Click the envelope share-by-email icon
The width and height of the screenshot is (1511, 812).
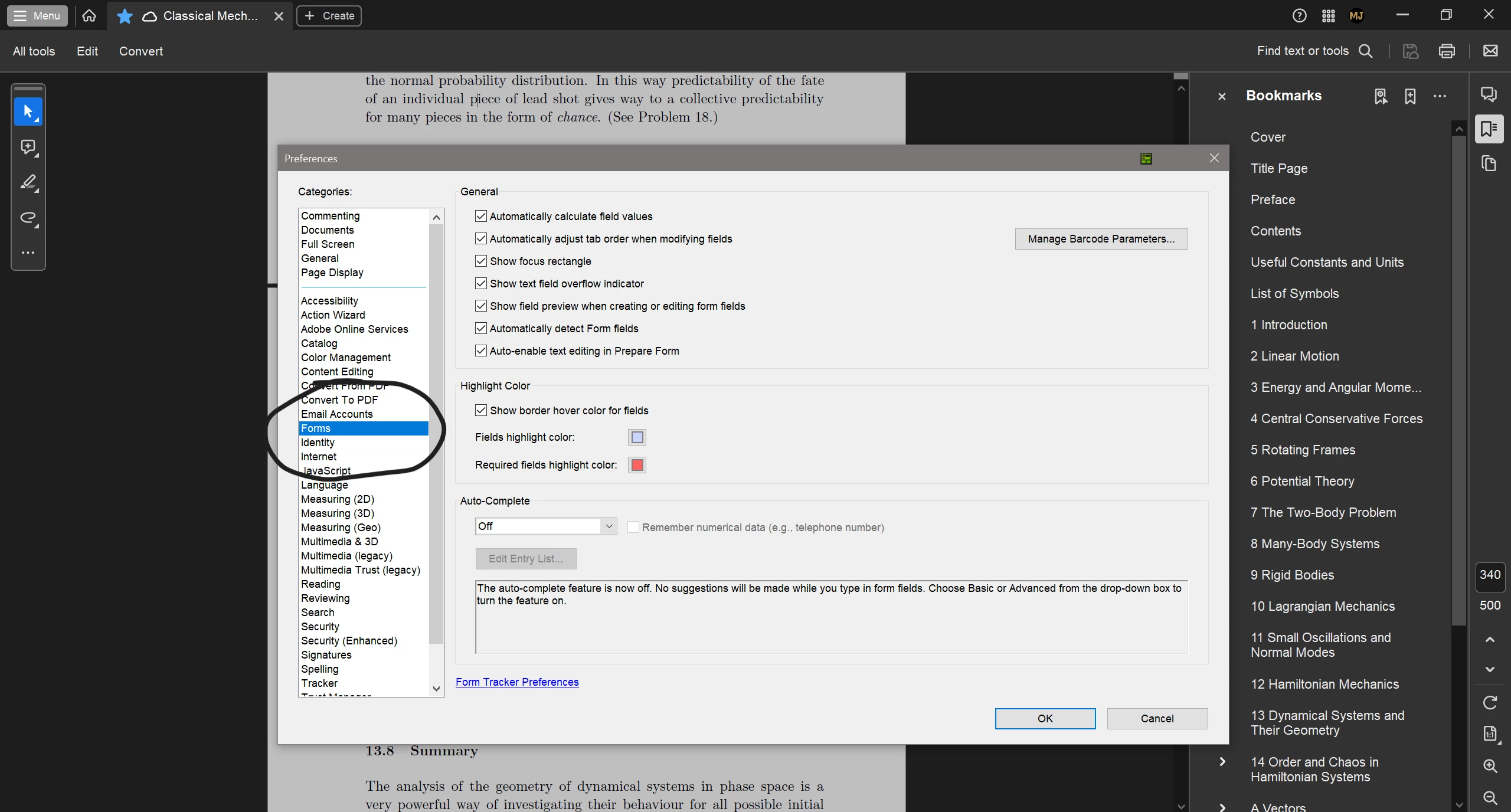pyautogui.click(x=1490, y=51)
